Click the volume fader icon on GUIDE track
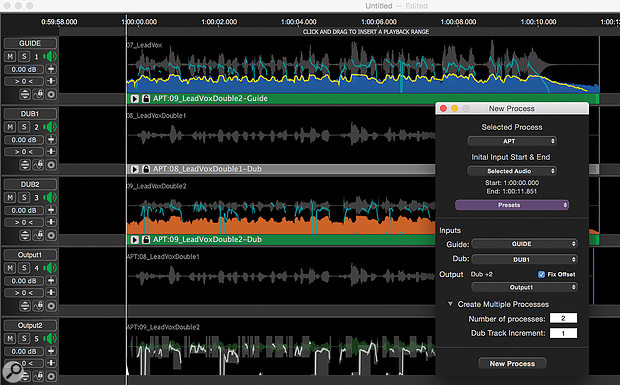Image resolution: width=620 pixels, height=385 pixels. click(51, 69)
